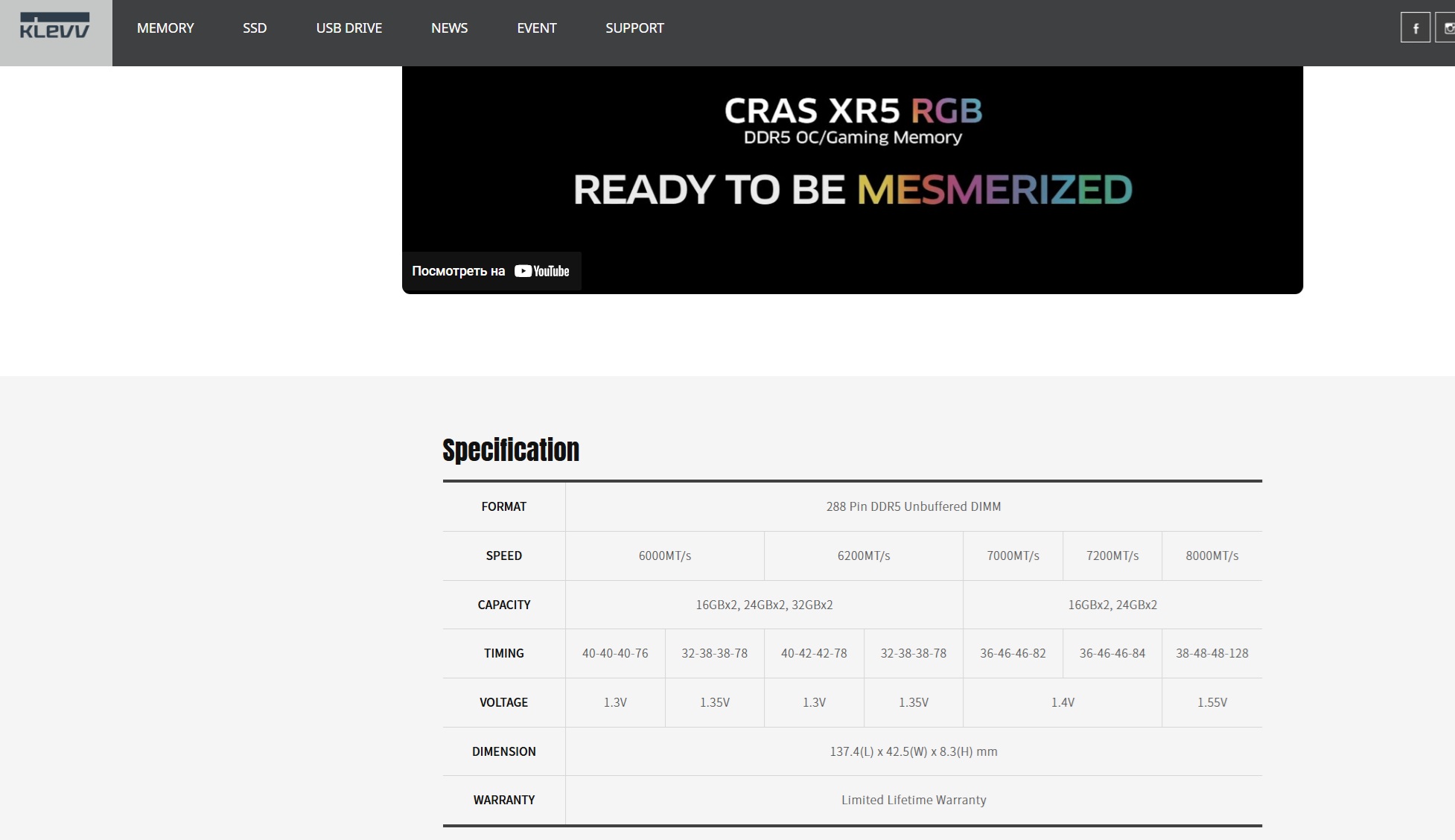Click the Limited Lifetime Warranty text
The width and height of the screenshot is (1455, 840).
coord(913,800)
